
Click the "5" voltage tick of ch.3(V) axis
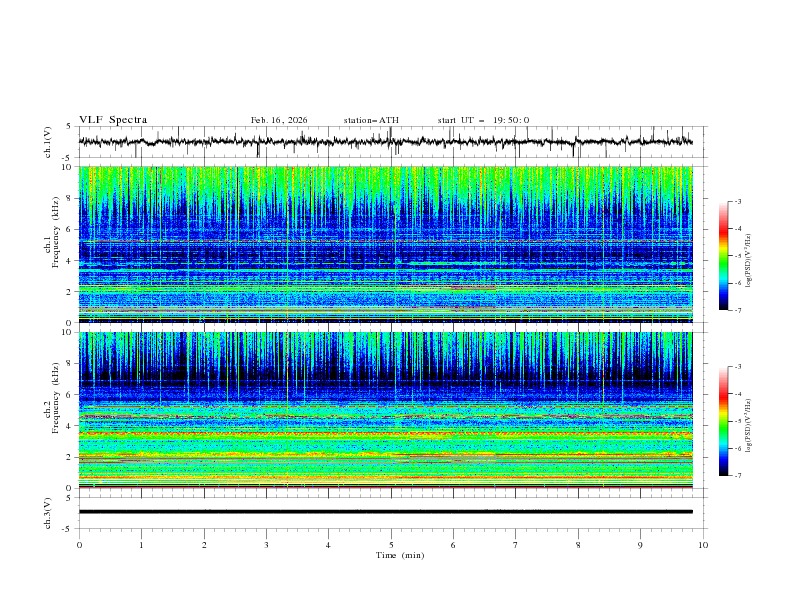[x=69, y=497]
